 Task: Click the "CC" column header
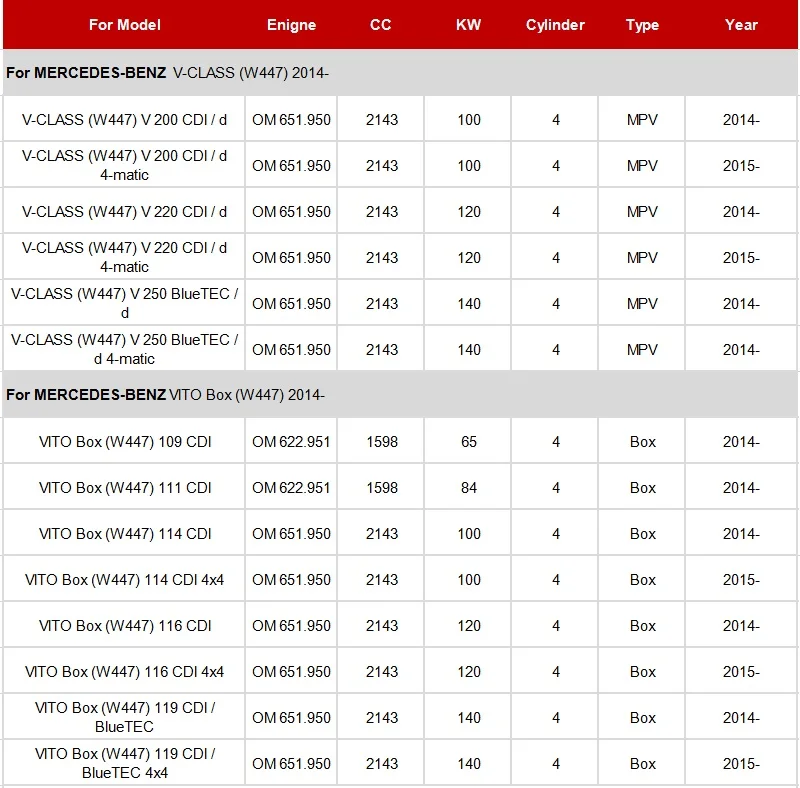pos(381,24)
